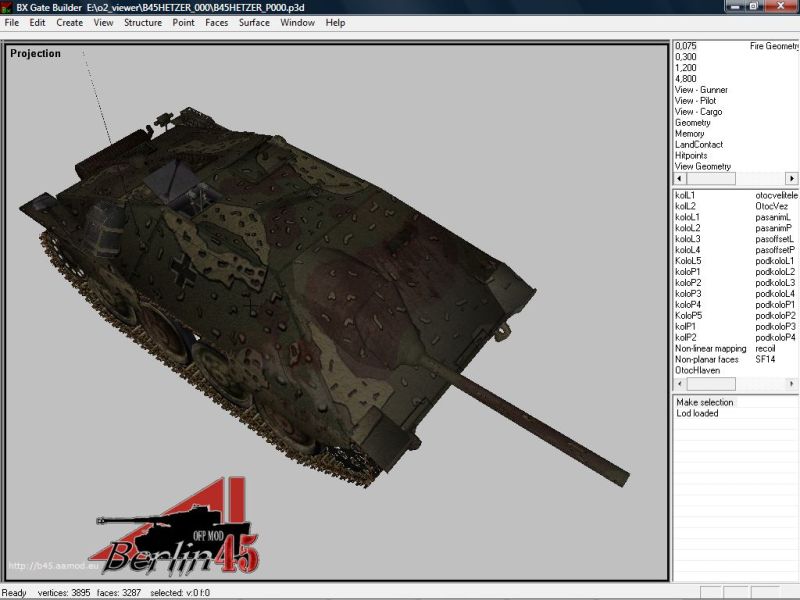Select the View - Gunner LOD
The height and width of the screenshot is (600, 800).
701,90
